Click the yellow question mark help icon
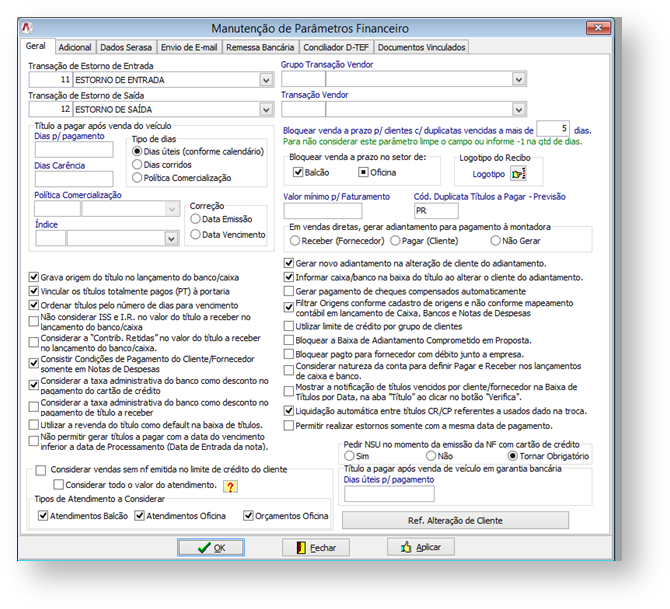 [230, 486]
